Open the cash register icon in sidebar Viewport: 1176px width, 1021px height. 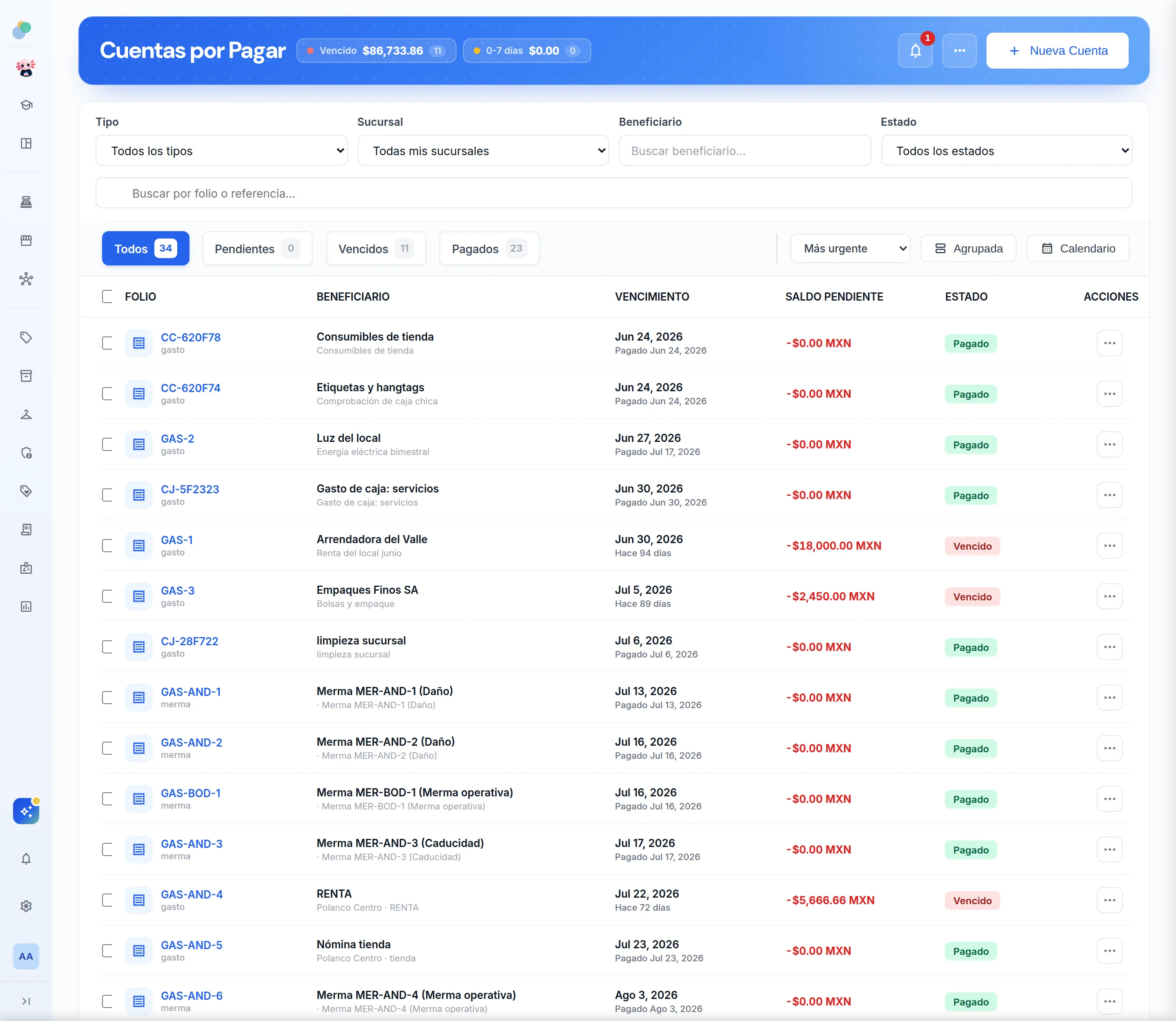coord(26,202)
